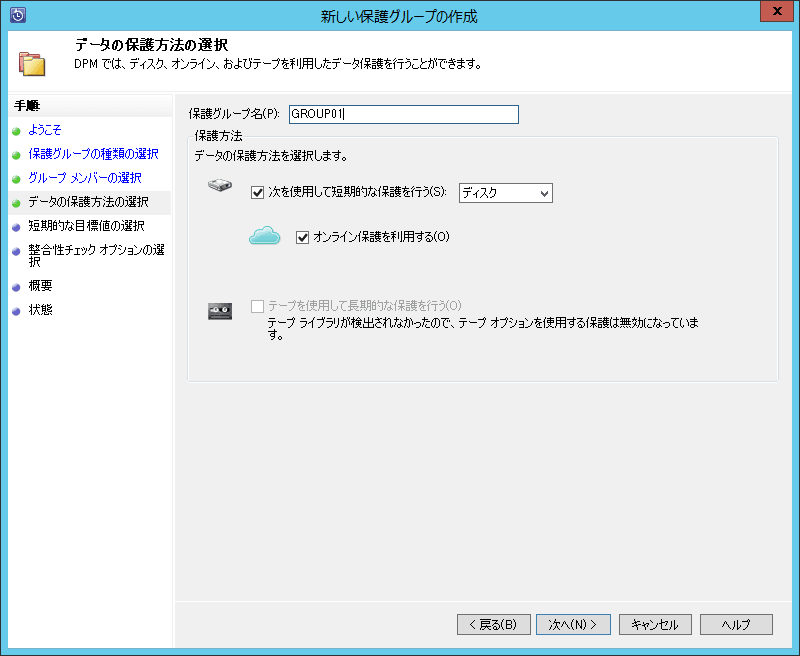Select ようこそ step in sidebar
The image size is (800, 656).
[44, 128]
